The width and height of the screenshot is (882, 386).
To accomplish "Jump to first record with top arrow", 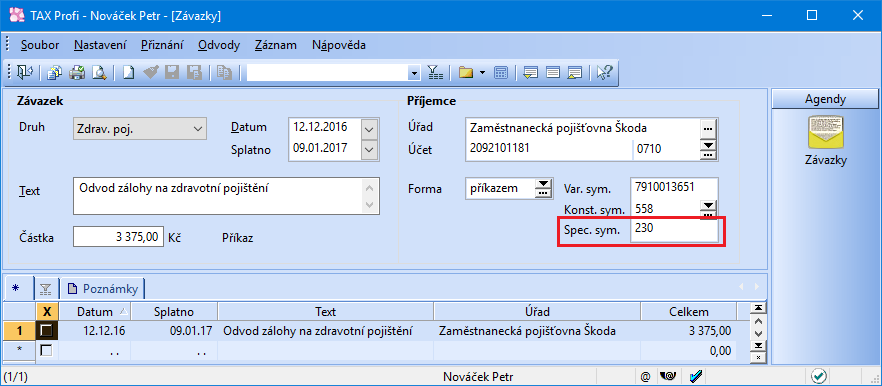I will [758, 308].
